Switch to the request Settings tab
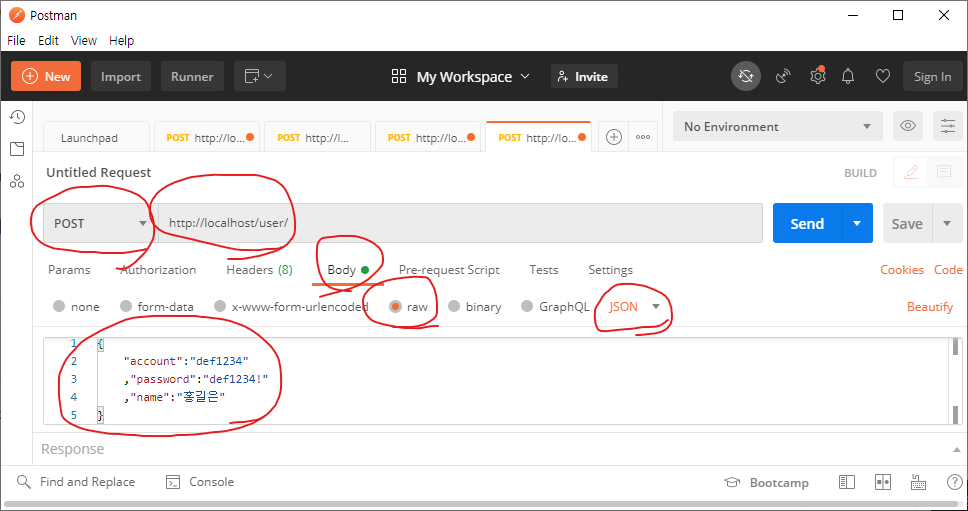The width and height of the screenshot is (968, 511). coord(611,270)
